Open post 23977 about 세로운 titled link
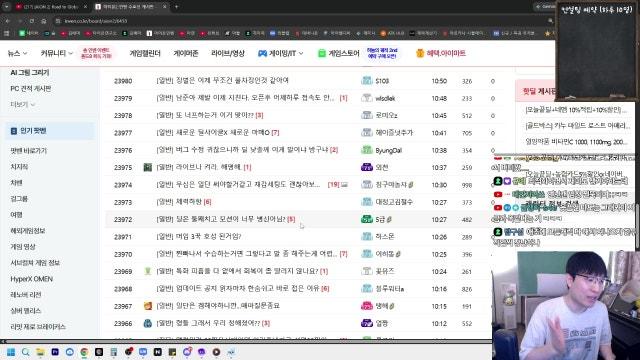 (x=218, y=133)
